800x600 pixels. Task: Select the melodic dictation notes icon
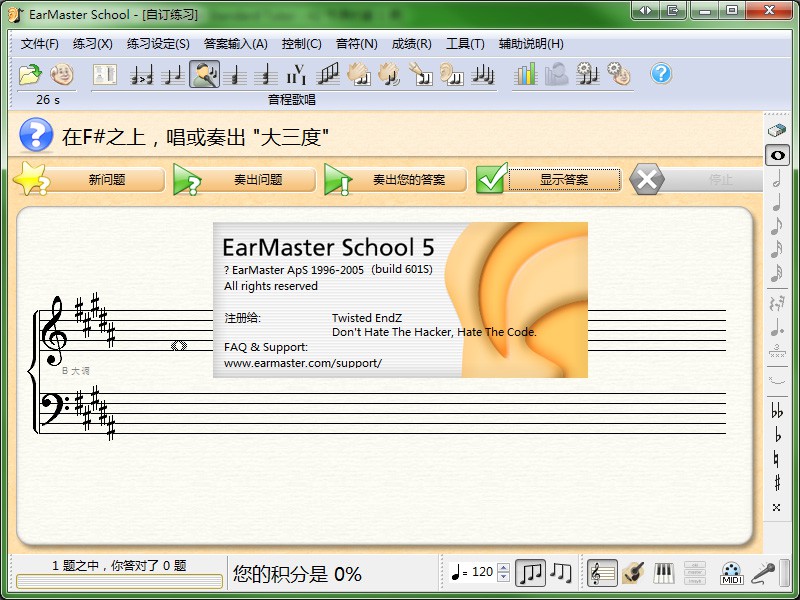click(x=483, y=75)
